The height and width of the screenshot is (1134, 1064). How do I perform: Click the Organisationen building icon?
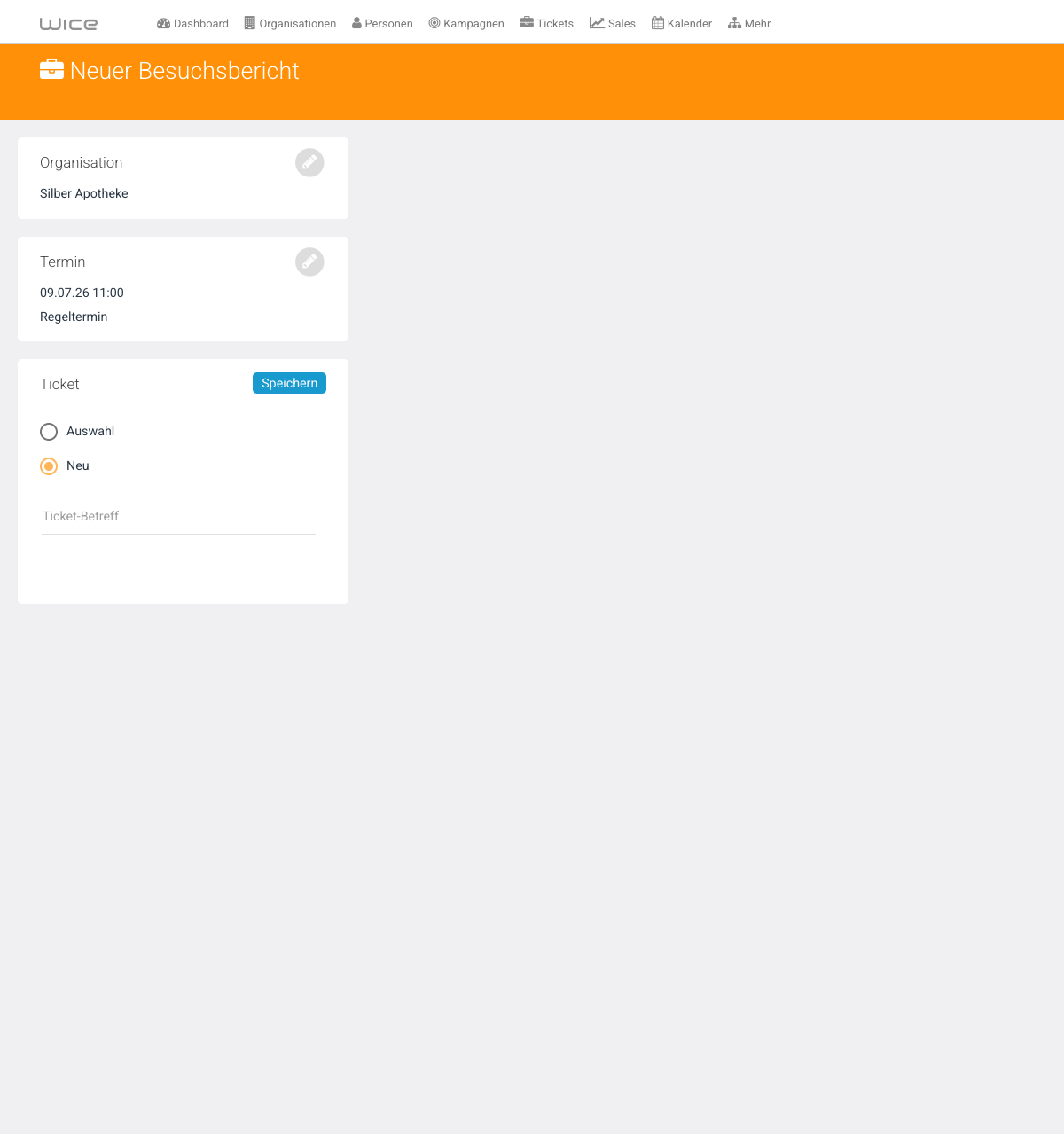(250, 23)
